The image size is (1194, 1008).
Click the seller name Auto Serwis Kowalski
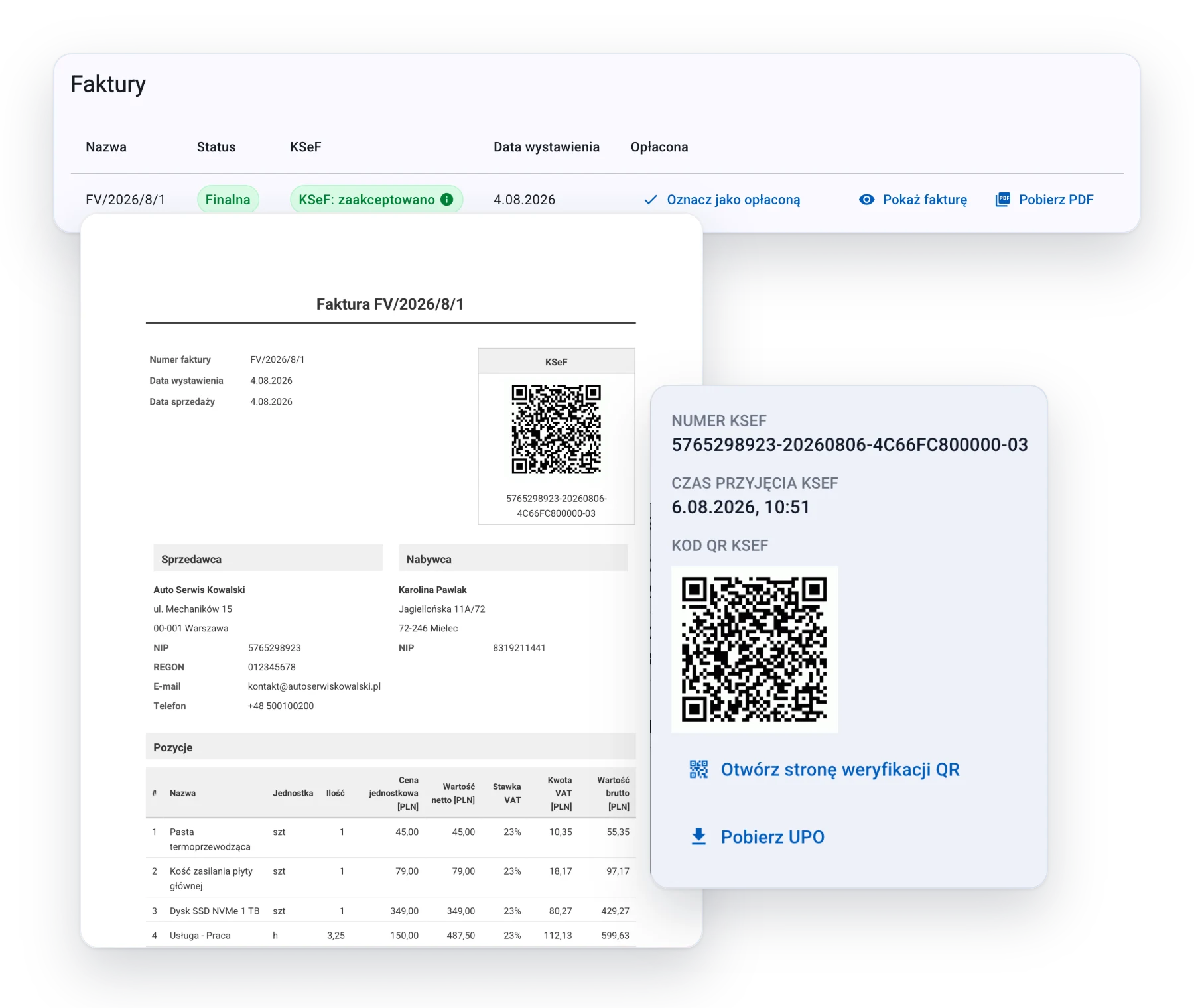(x=199, y=590)
